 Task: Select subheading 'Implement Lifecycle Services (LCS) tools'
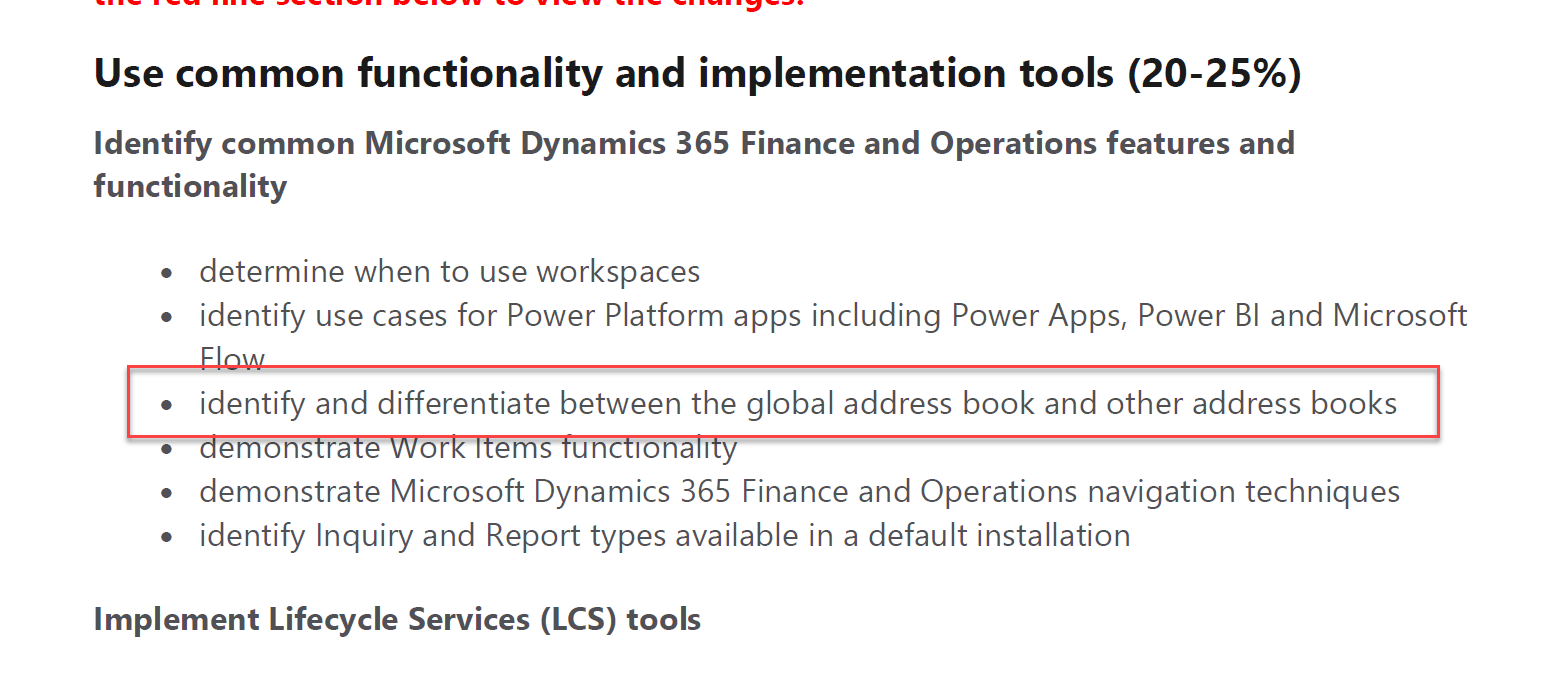point(397,620)
